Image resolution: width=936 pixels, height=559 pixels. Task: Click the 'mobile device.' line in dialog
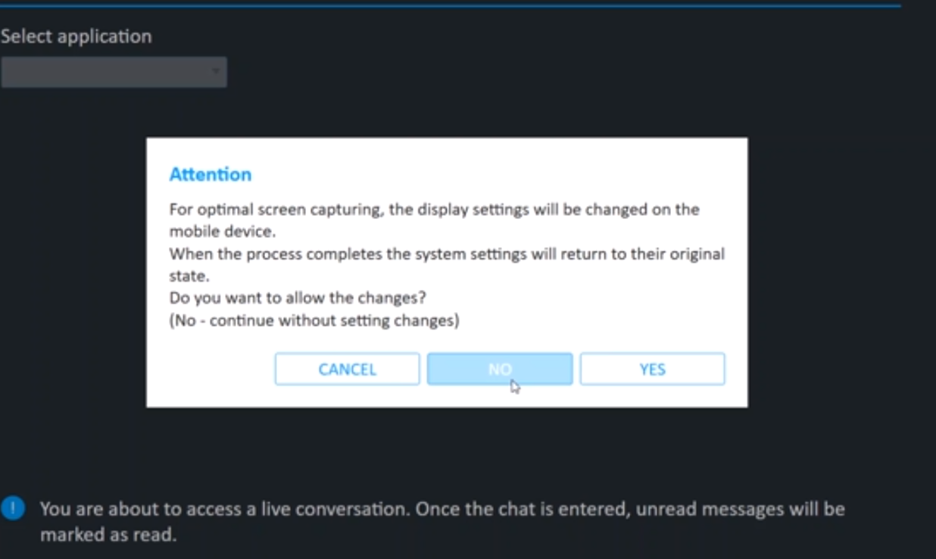tap(222, 231)
